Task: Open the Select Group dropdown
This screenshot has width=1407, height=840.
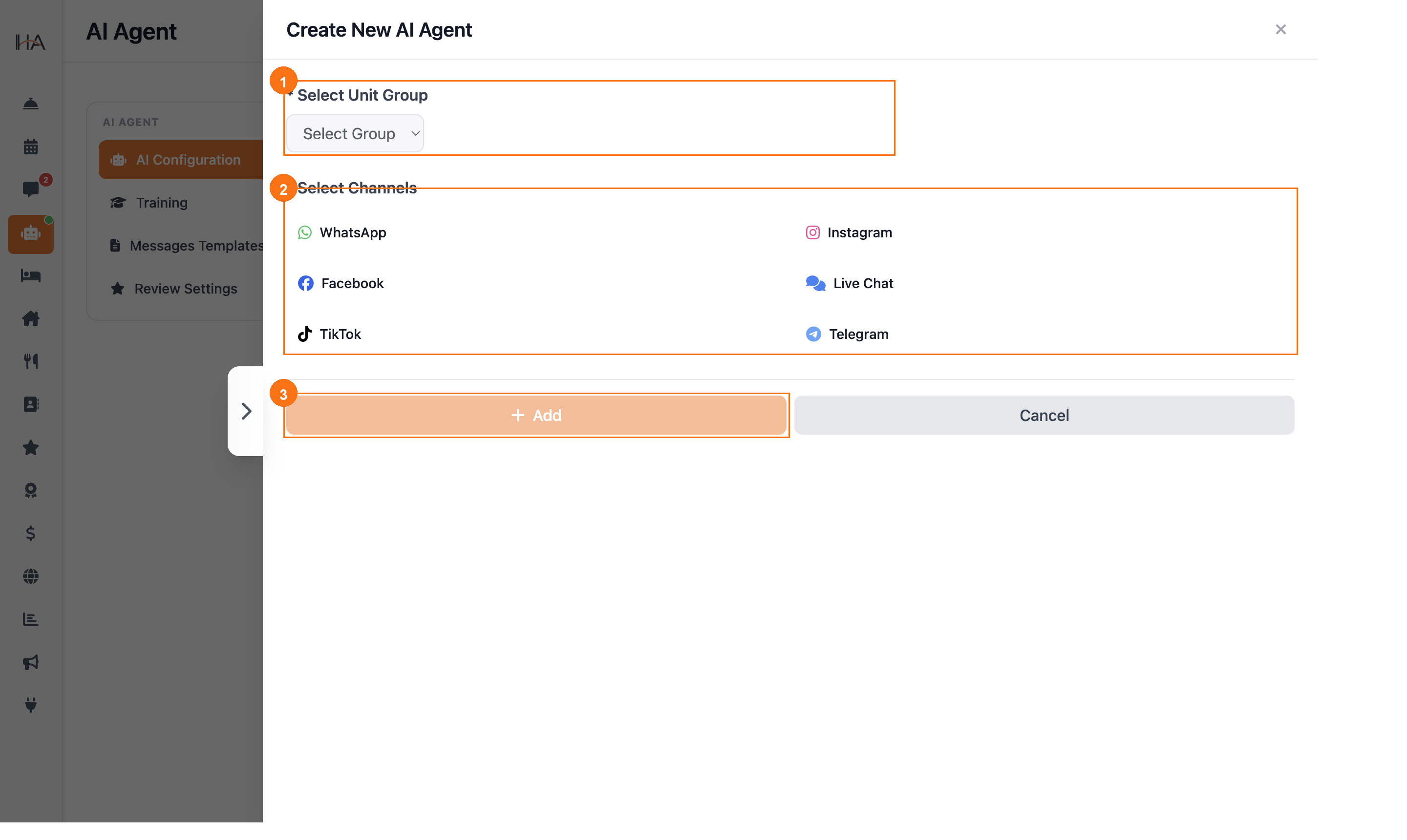Action: (355, 134)
